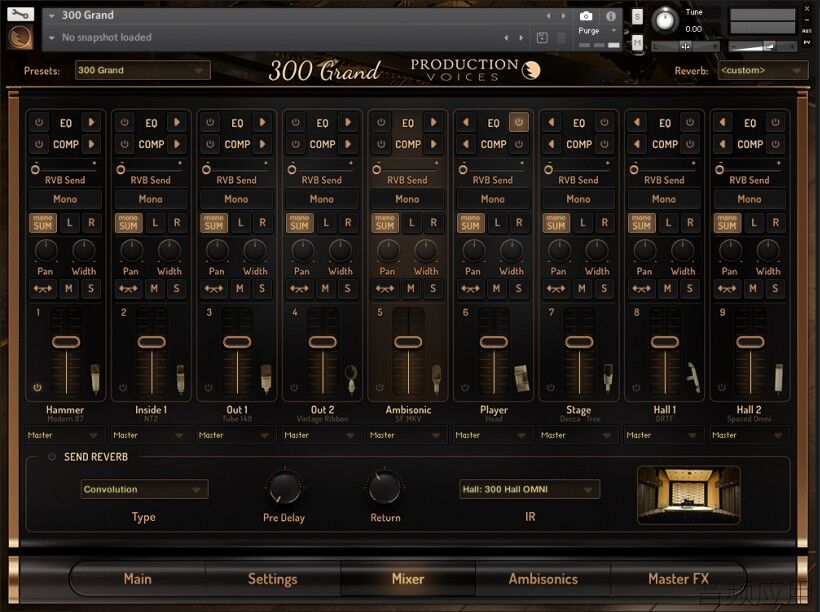The width and height of the screenshot is (820, 612).
Task: Open the wrench instrument options icon
Action: (20, 14)
